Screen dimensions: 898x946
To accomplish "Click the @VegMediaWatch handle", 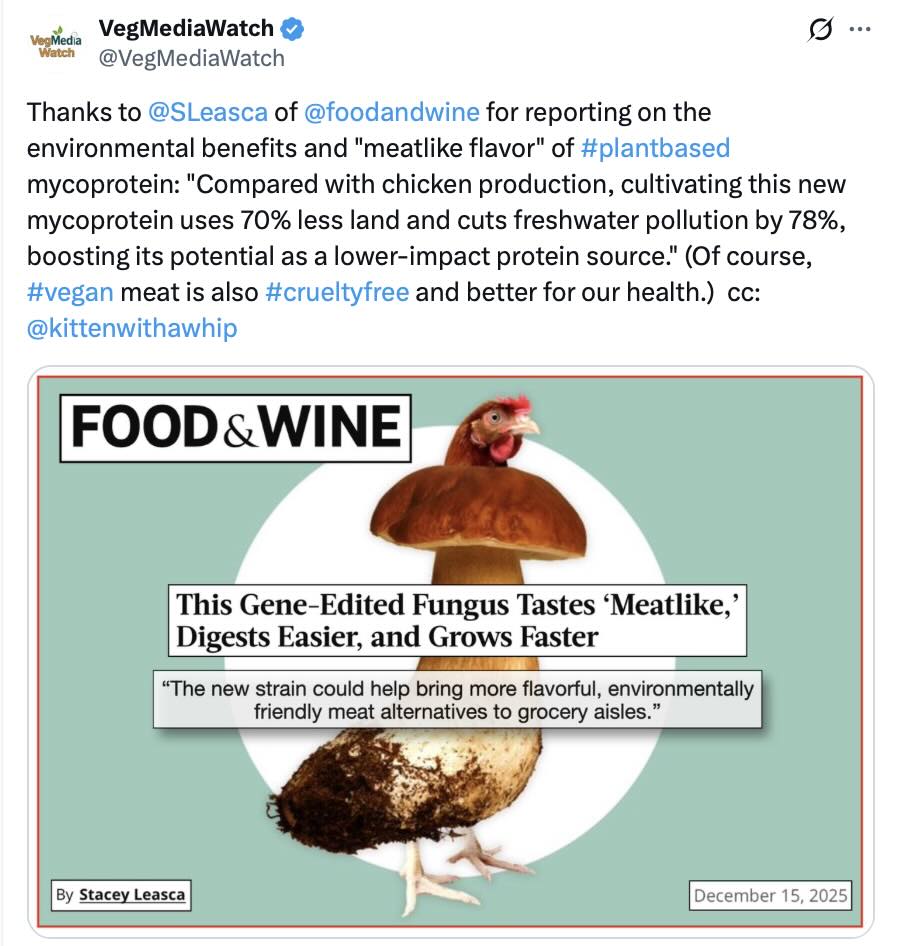I will point(191,58).
